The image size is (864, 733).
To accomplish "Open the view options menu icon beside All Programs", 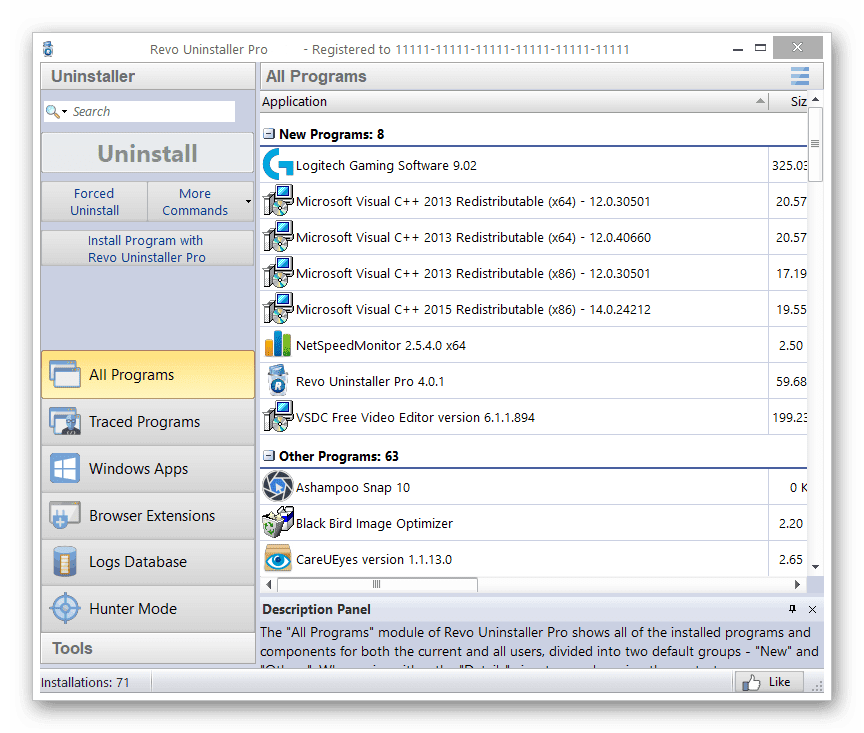I will 800,76.
